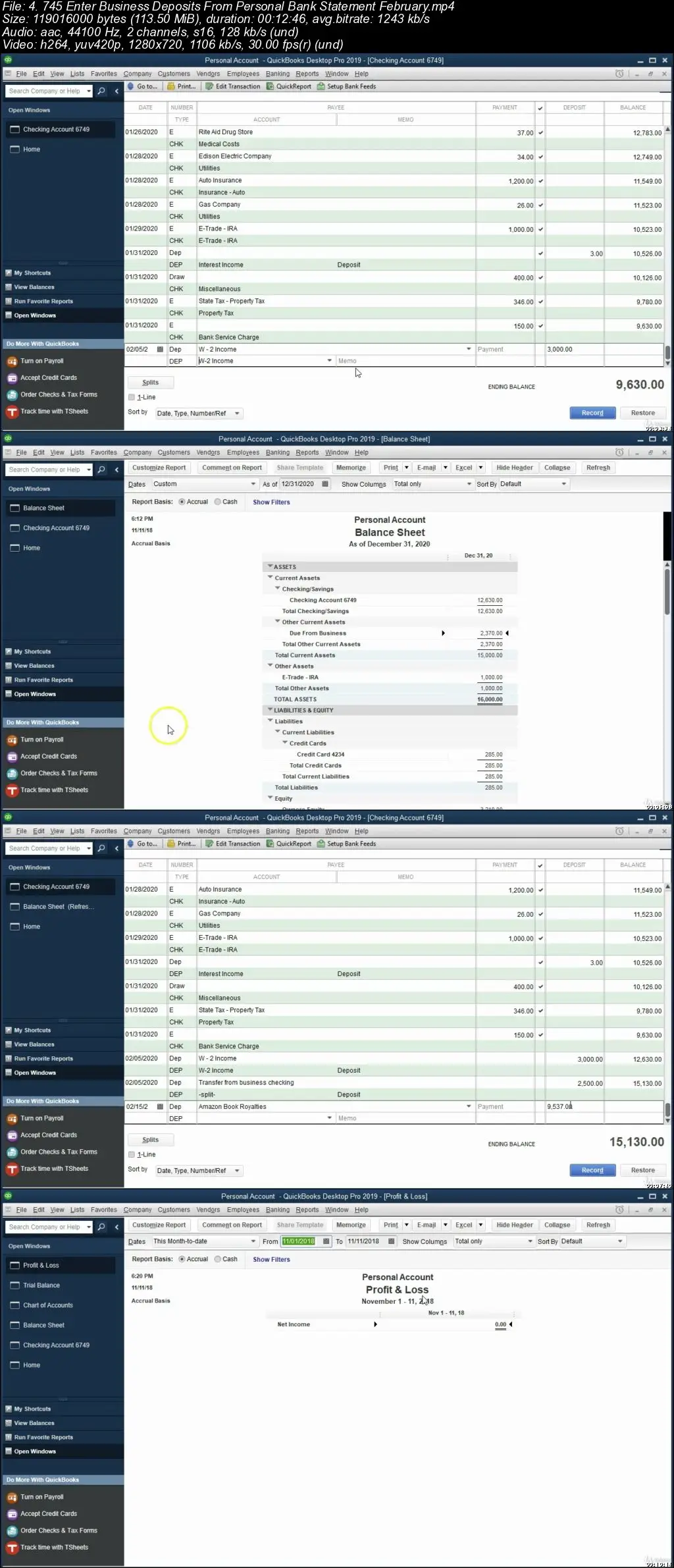Open payee dropdown on the Amazon Book Royalties row
Viewport: 674px width, 1568px height.
pos(469,1106)
